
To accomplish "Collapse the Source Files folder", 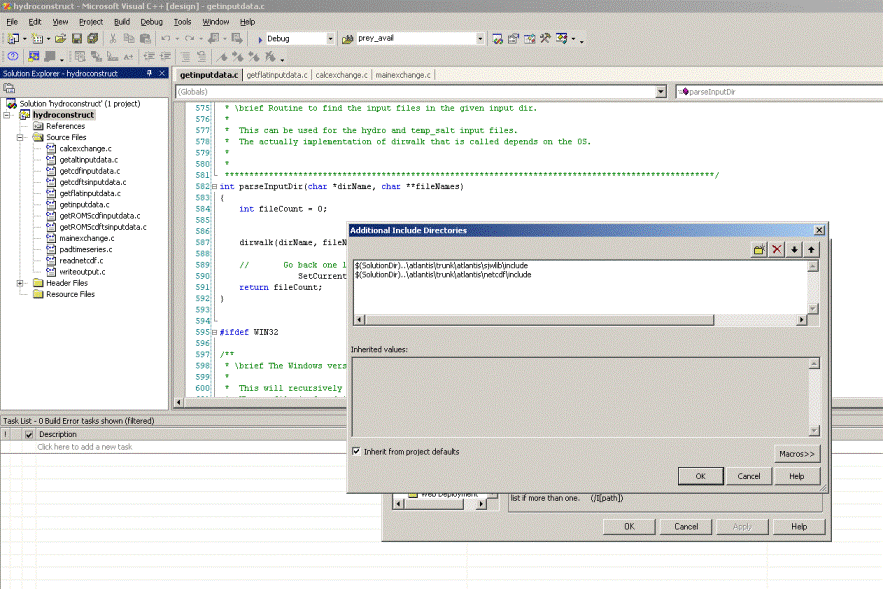I will [21, 137].
